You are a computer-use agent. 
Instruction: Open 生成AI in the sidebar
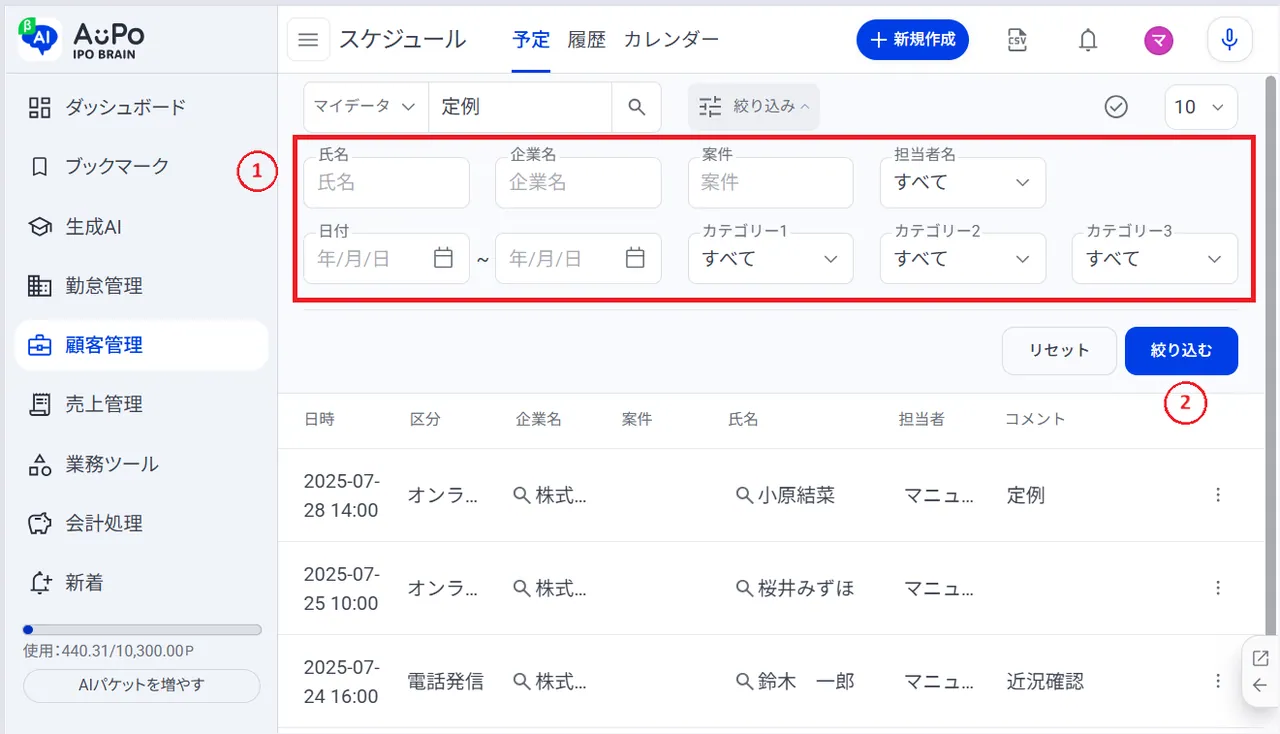(141, 227)
